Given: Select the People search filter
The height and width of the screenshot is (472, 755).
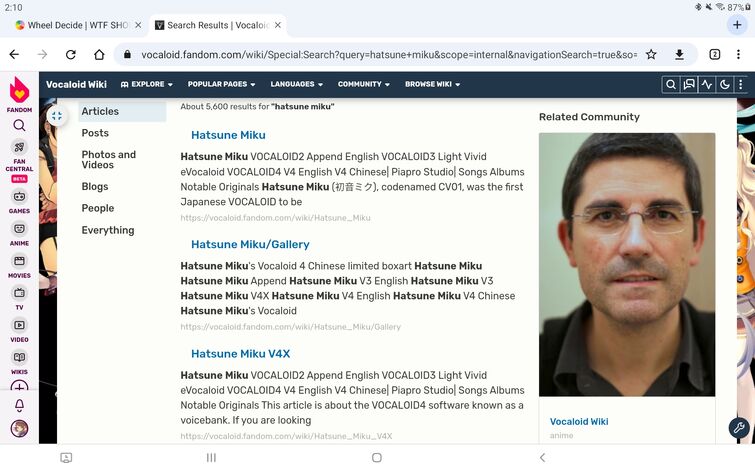Looking at the screenshot, I should [98, 208].
